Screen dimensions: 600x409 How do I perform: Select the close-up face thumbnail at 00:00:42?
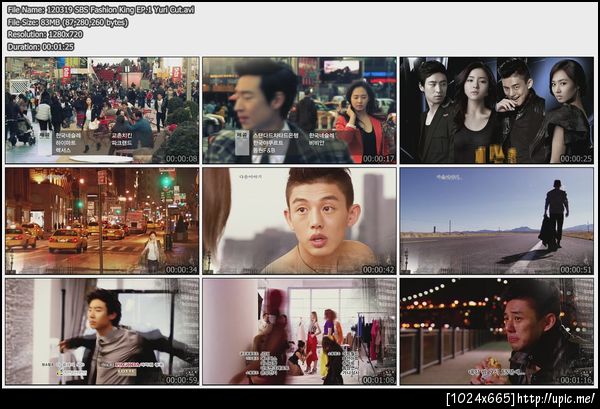click(300, 221)
